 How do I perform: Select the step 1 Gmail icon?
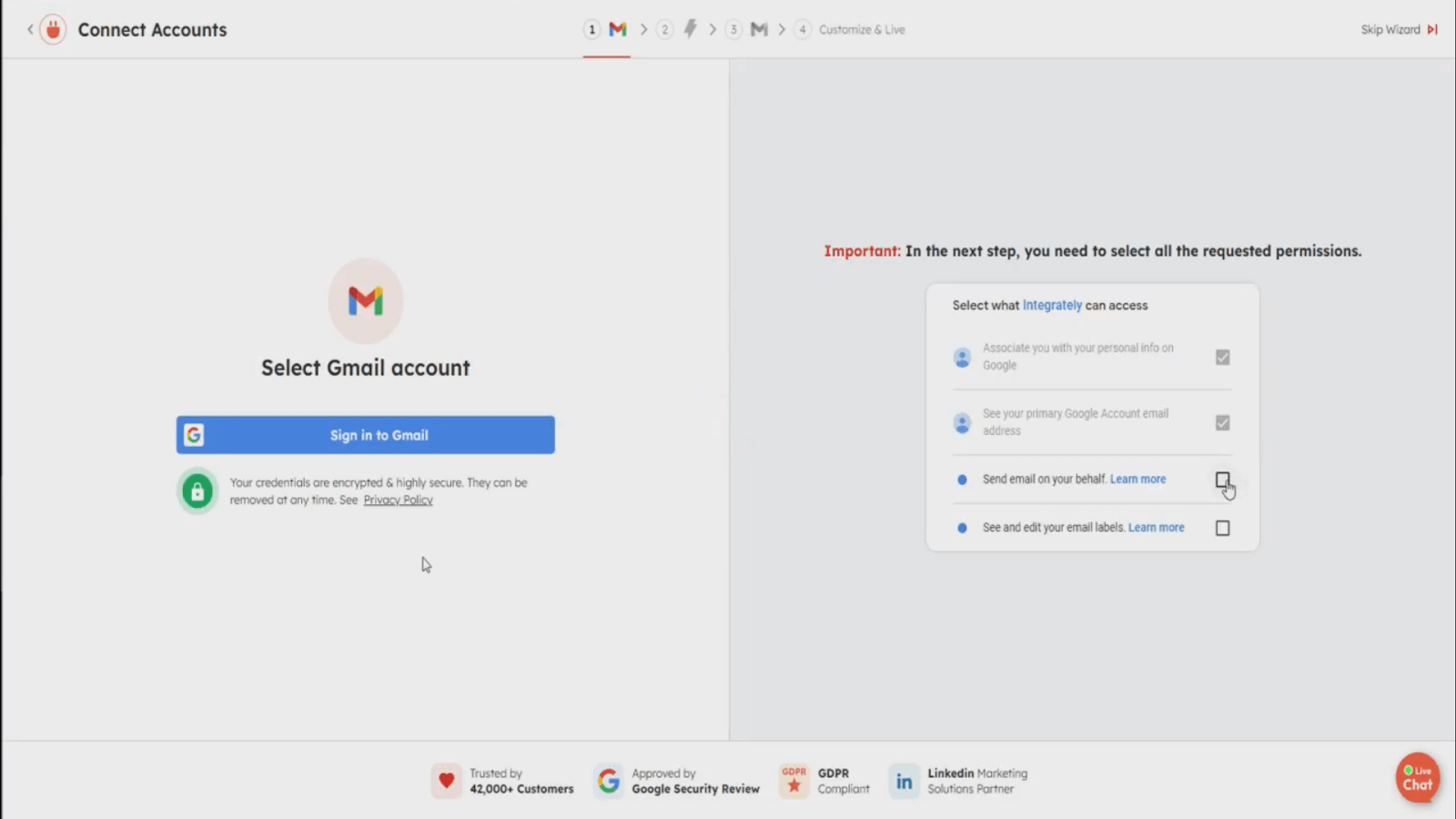[618, 30]
